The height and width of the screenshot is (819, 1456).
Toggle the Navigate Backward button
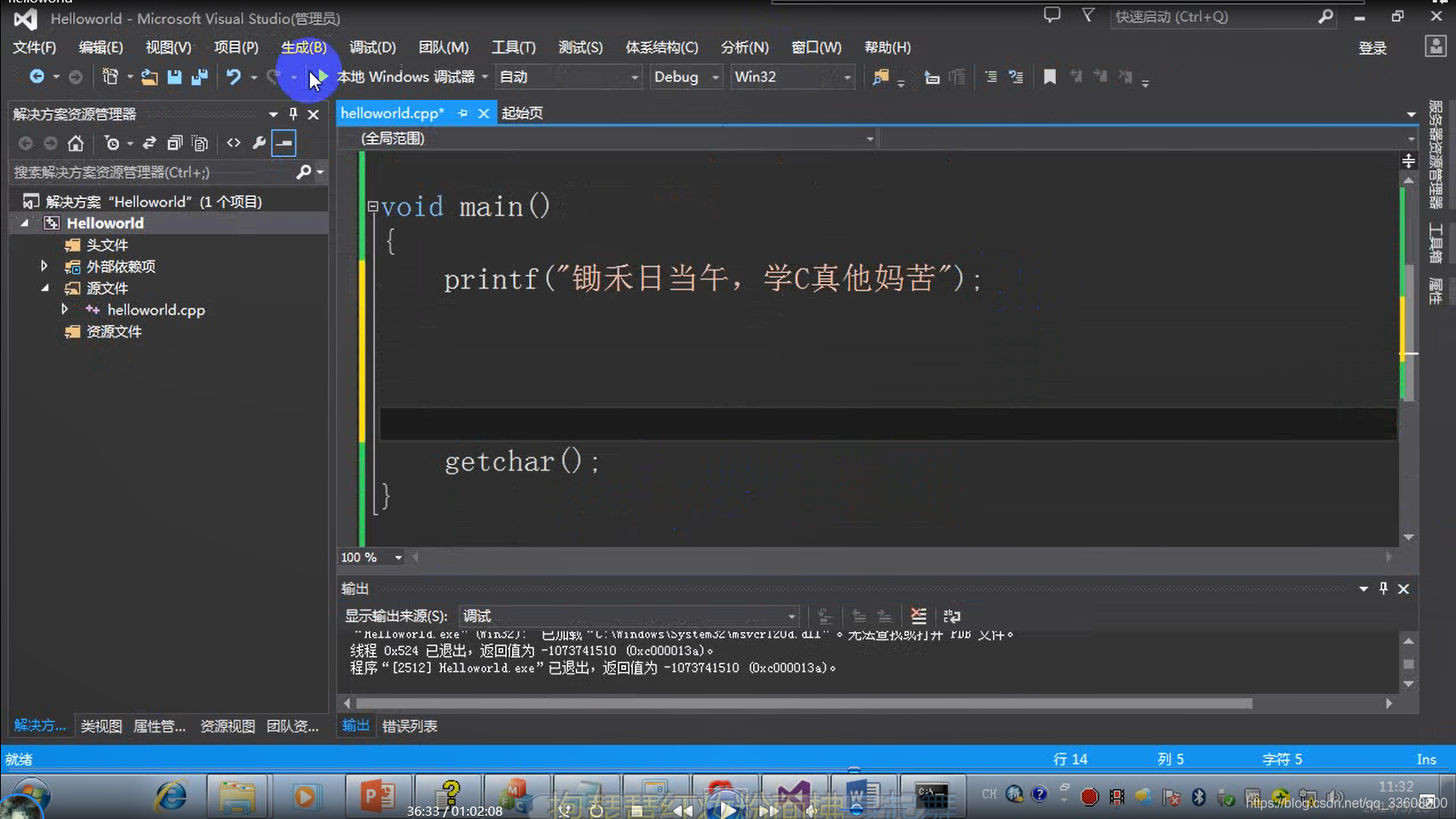[x=37, y=76]
